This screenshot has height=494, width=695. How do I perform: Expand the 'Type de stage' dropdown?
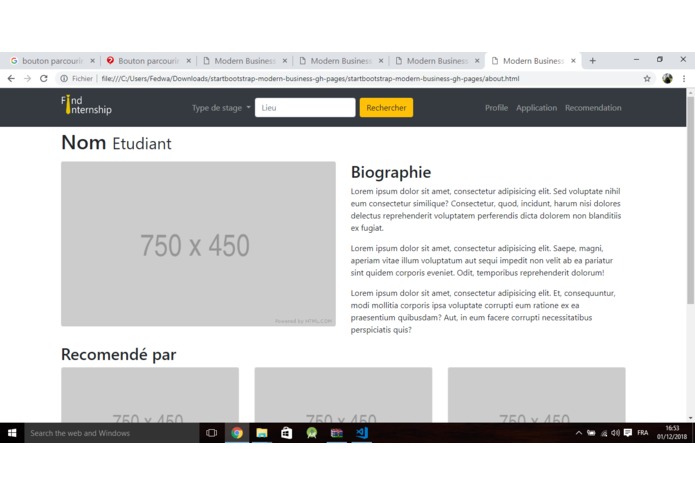pyautogui.click(x=221, y=108)
